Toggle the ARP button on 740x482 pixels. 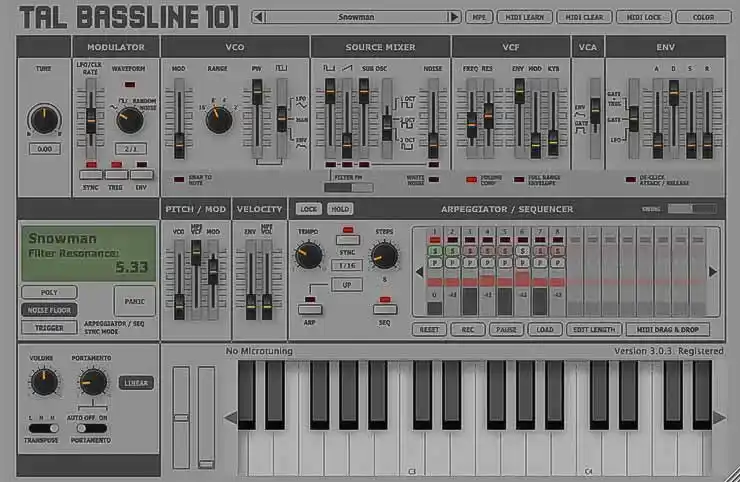pos(310,310)
